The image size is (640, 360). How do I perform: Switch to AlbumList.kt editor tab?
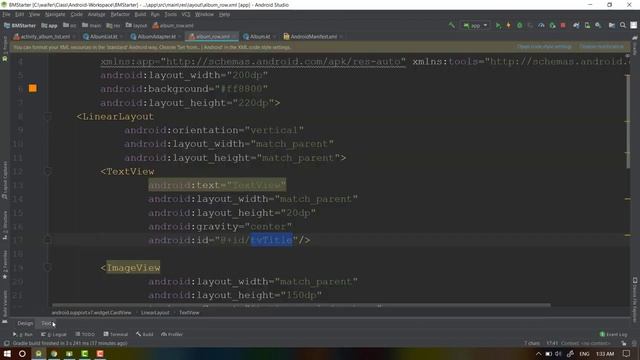pyautogui.click(x=103, y=37)
